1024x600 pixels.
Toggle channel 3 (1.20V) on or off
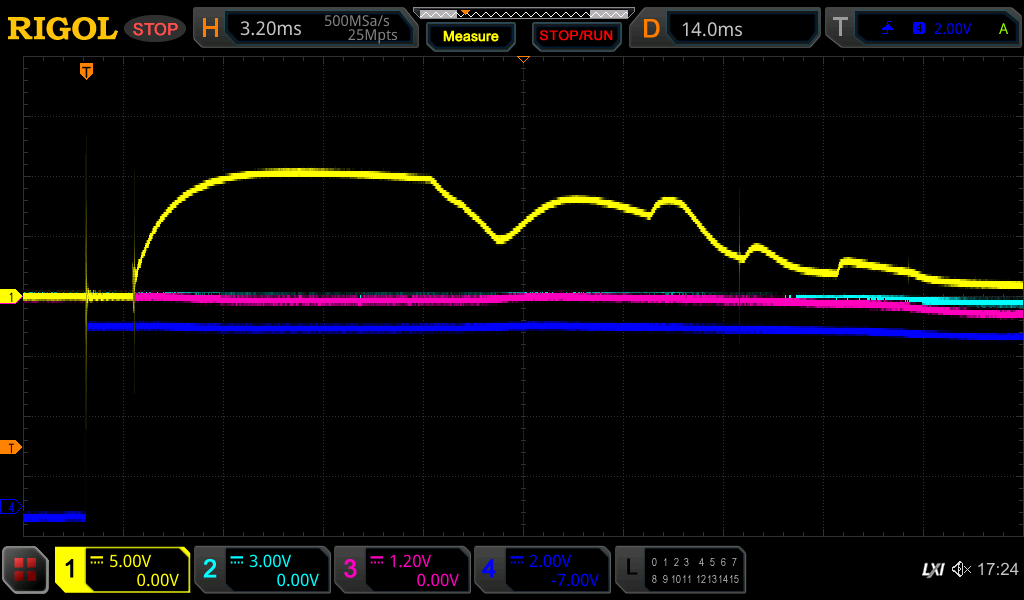[402, 570]
